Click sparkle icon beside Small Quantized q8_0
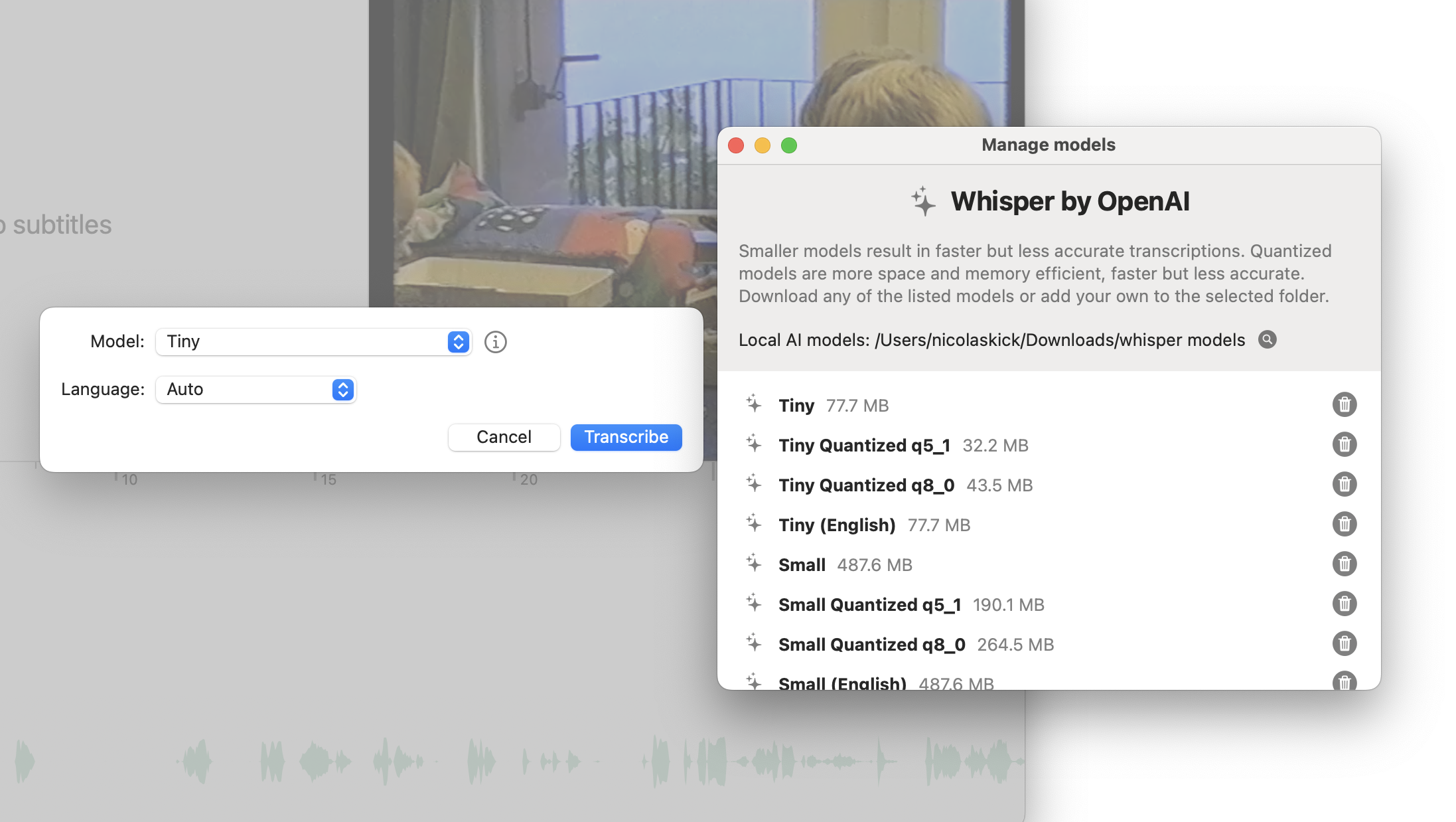This screenshot has height=822, width=1456. click(753, 643)
